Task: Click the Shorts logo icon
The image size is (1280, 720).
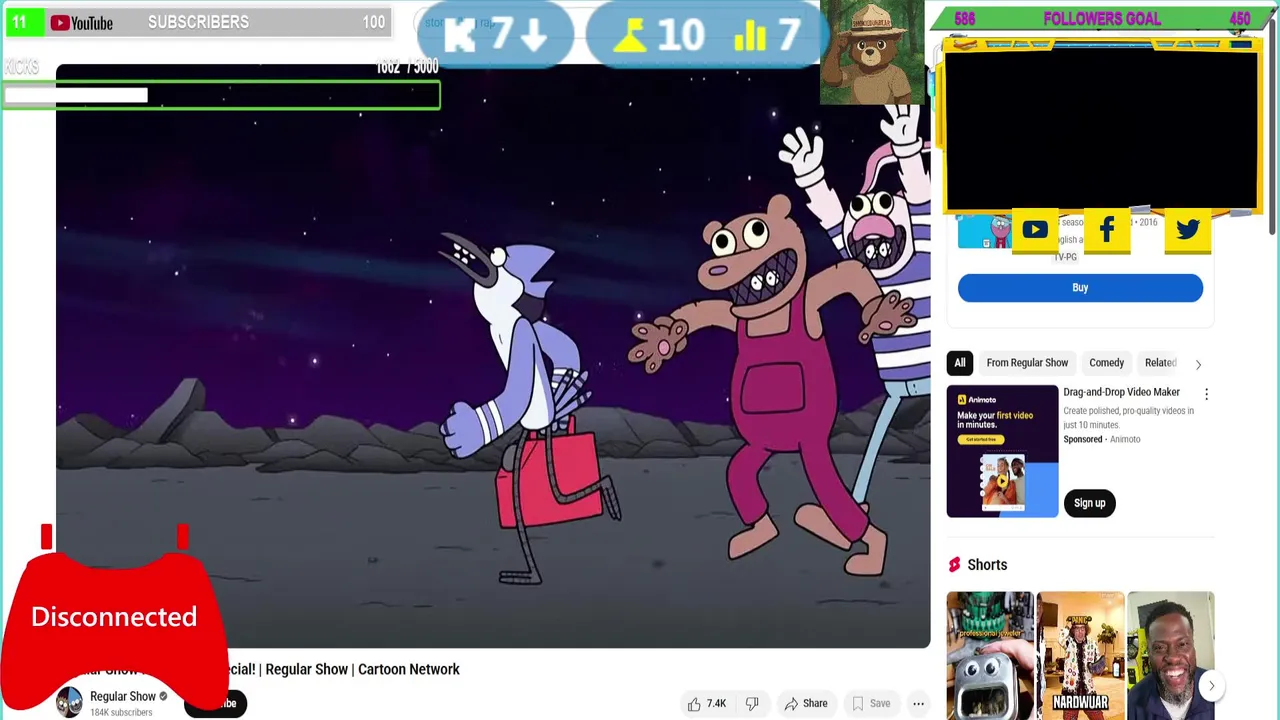Action: [x=954, y=565]
